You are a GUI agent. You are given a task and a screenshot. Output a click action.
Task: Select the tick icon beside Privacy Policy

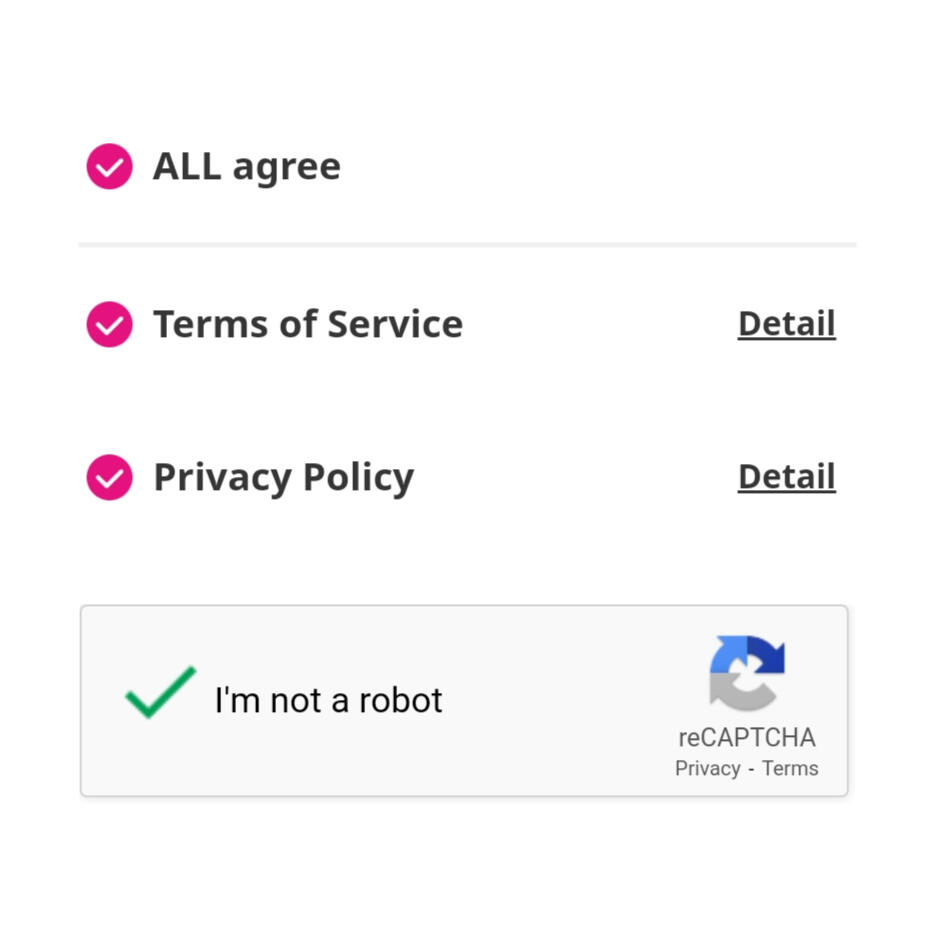coord(109,478)
